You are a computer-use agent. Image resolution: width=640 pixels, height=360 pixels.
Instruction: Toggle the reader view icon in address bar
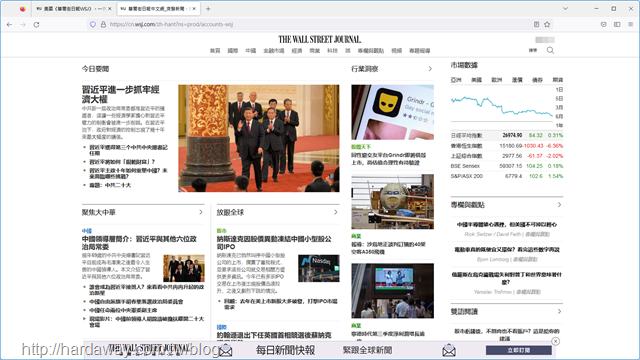pos(536,24)
